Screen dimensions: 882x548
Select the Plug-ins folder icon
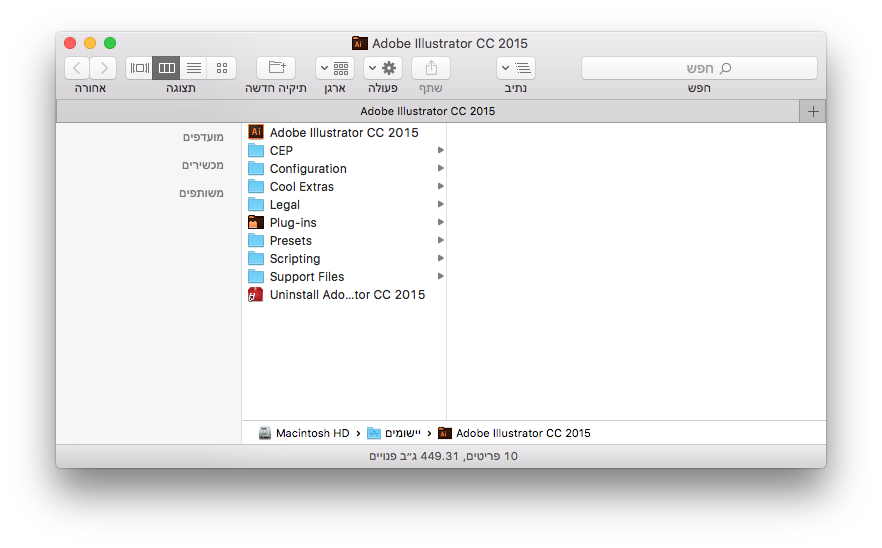coord(256,222)
